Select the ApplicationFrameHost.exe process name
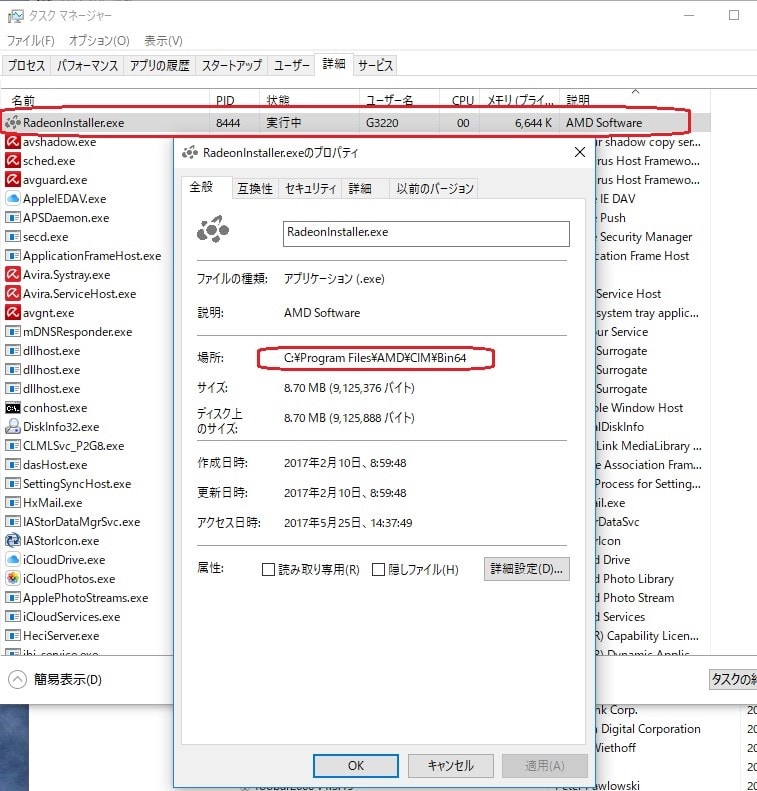Screen dimensions: 757x791 92,256
